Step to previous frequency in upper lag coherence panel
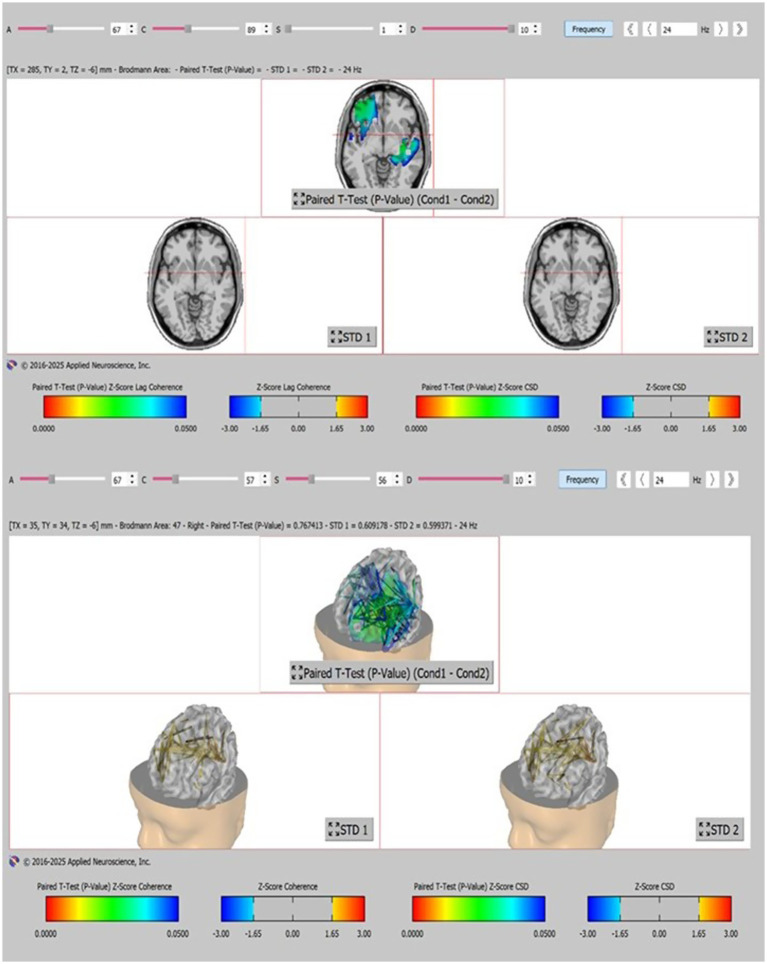 650,29
